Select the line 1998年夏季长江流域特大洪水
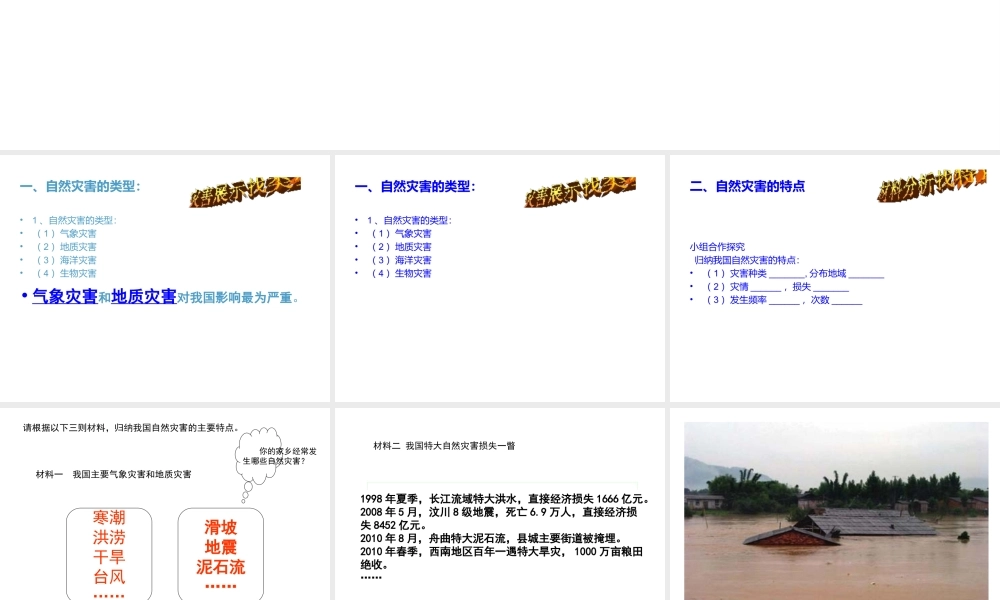Screen dimensions: 1000x600 click(x=504, y=499)
